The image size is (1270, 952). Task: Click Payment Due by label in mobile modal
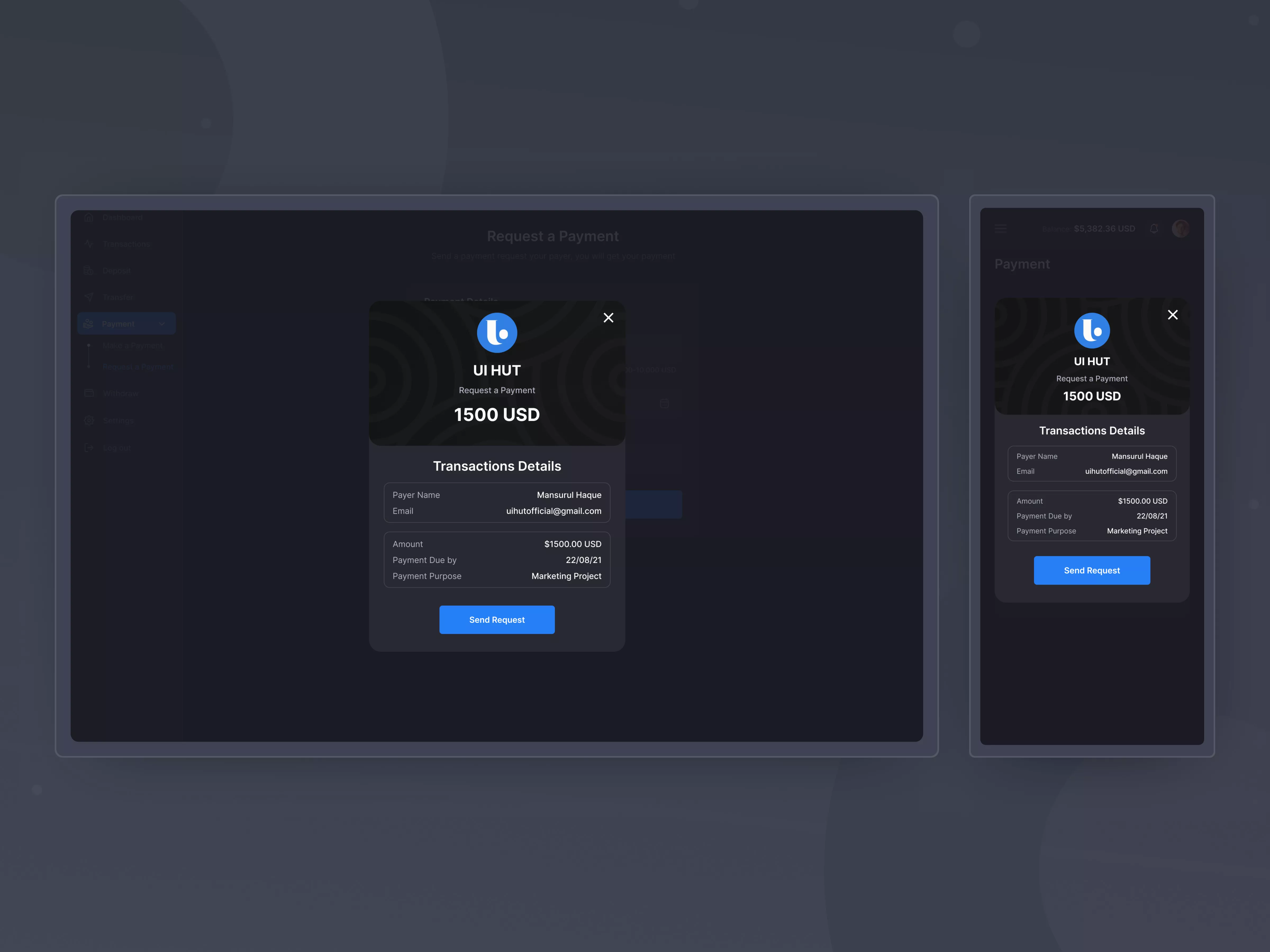(x=1044, y=516)
